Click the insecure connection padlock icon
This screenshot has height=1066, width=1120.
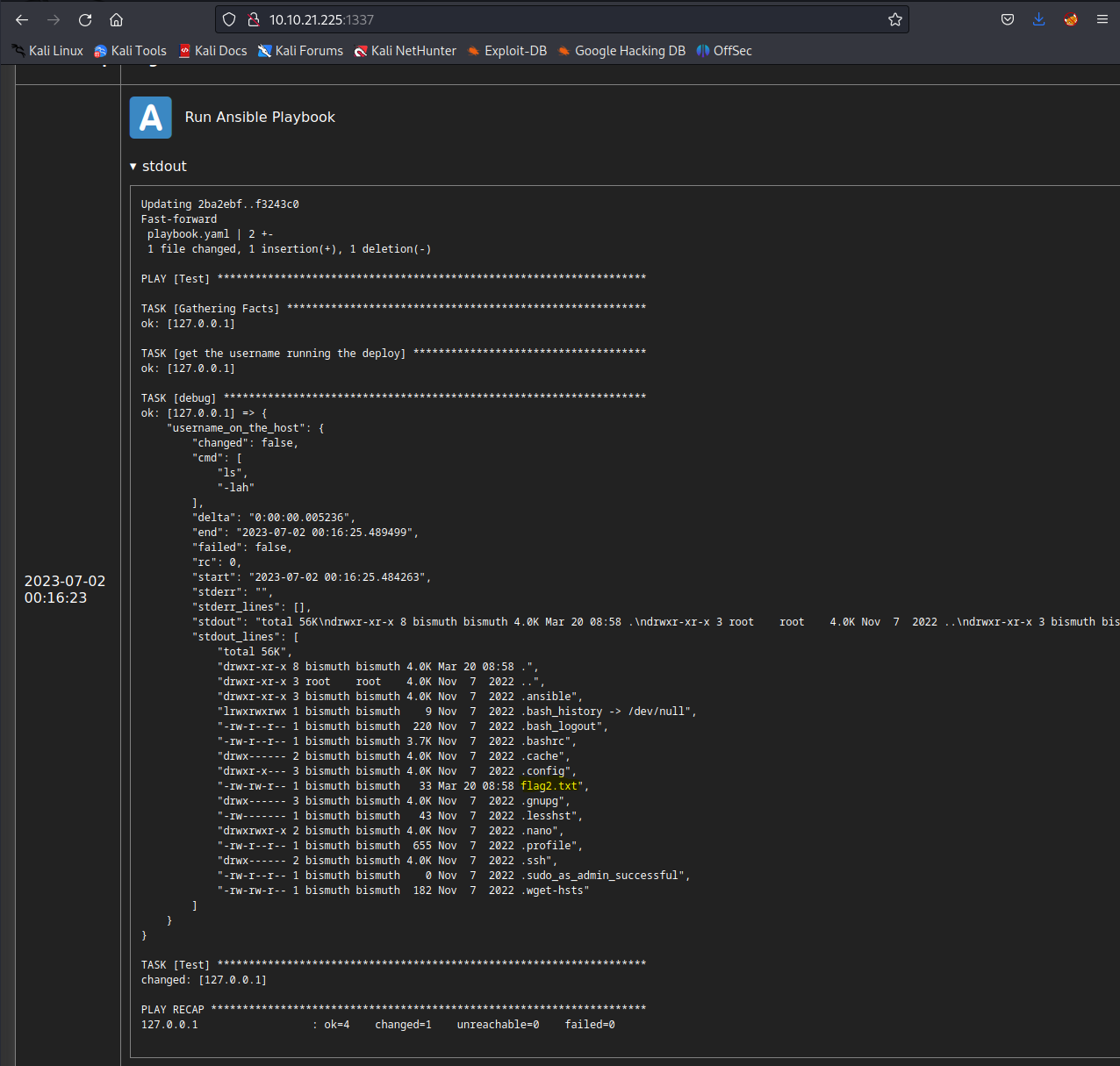(x=253, y=19)
